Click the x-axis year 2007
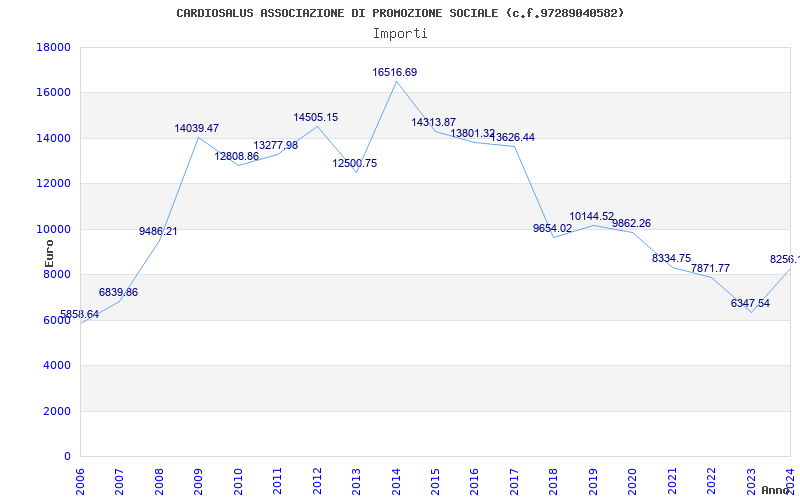 119,480
